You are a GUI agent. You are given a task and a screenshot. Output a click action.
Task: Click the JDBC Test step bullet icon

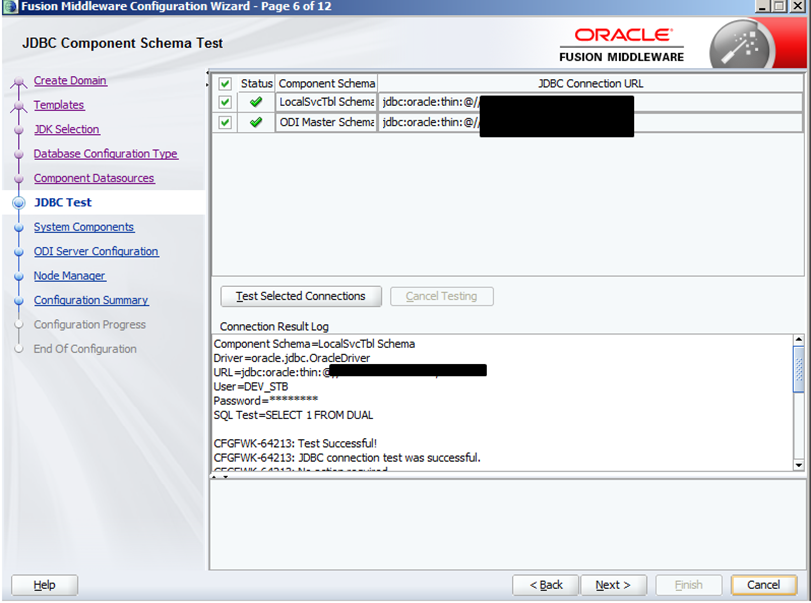(18, 203)
